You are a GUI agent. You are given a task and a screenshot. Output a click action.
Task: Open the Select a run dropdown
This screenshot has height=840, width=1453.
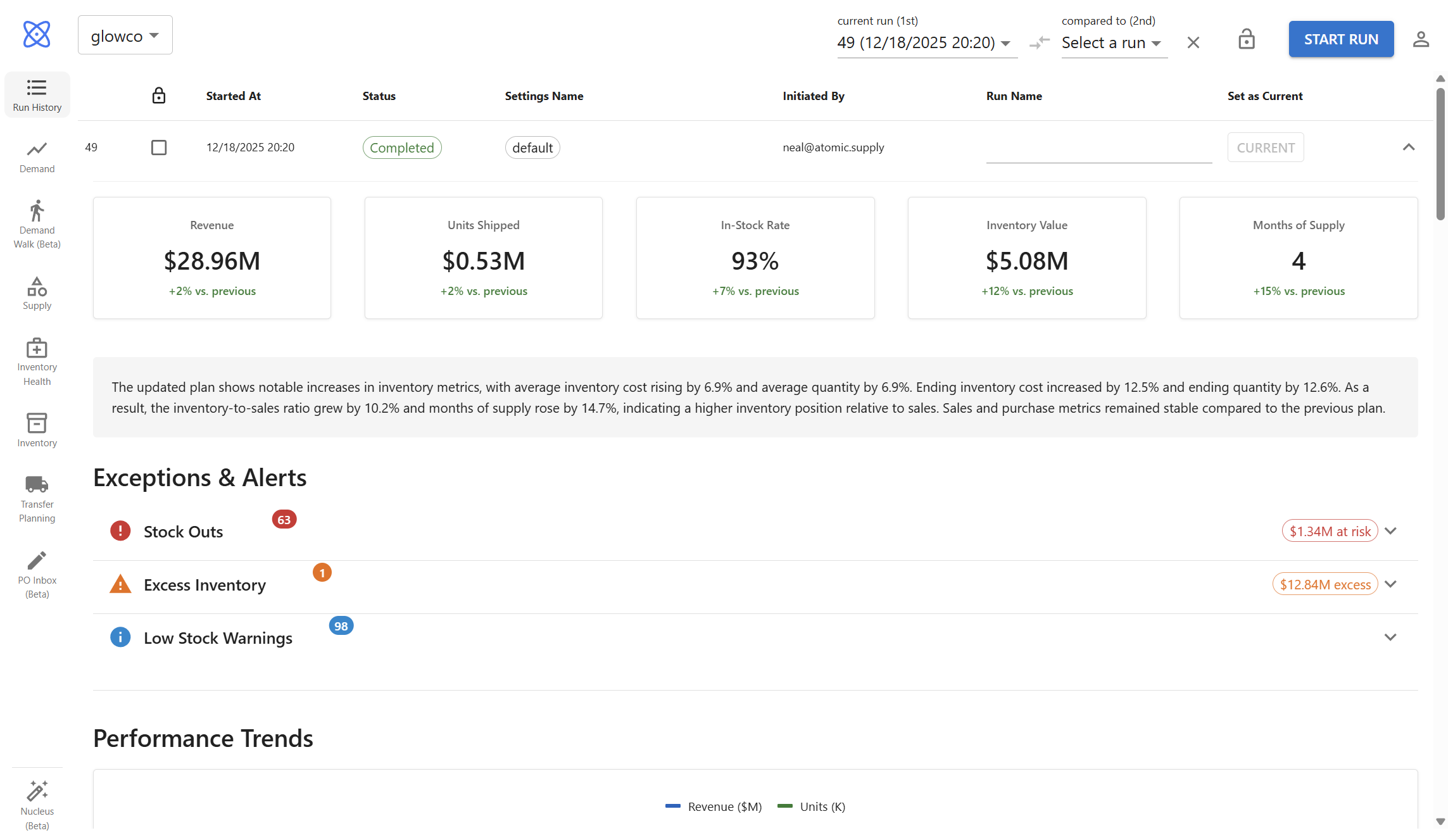(1112, 42)
